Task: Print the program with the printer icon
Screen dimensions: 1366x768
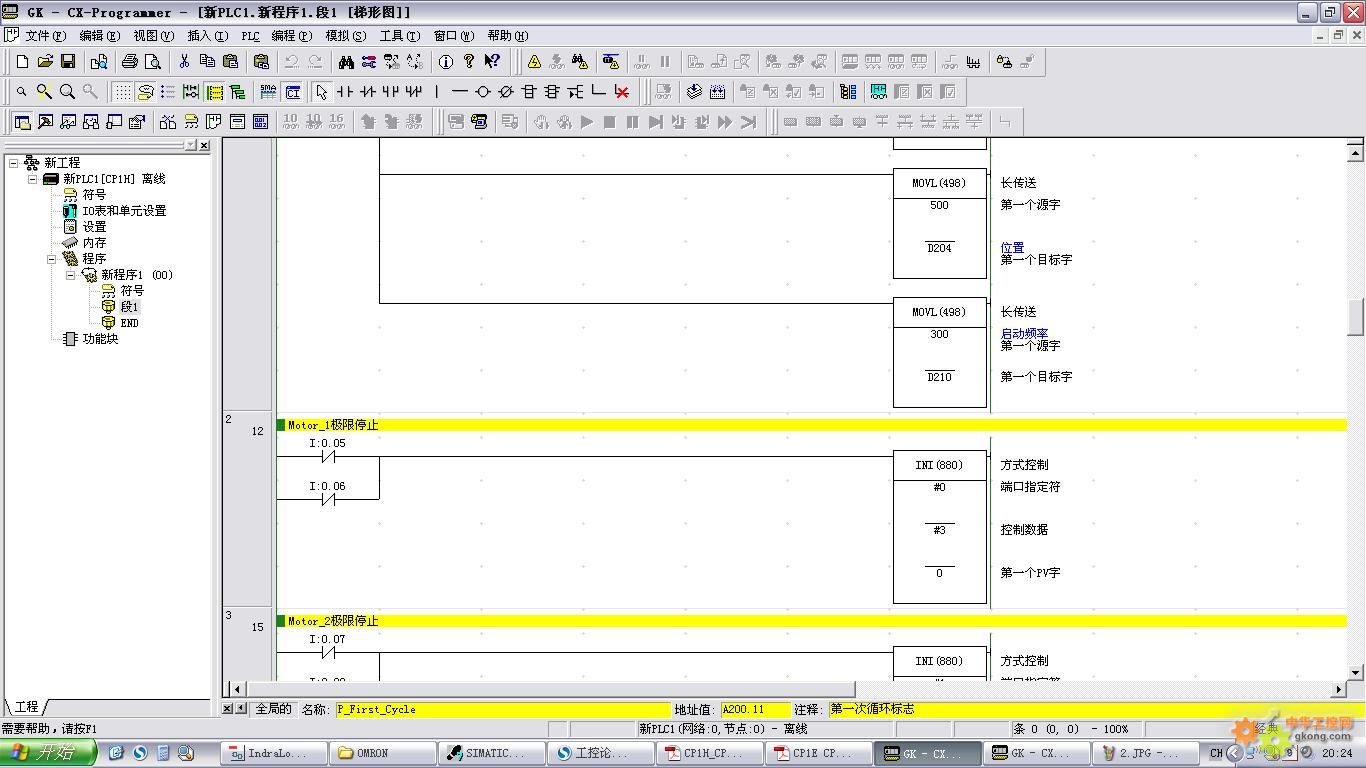Action: click(x=130, y=62)
